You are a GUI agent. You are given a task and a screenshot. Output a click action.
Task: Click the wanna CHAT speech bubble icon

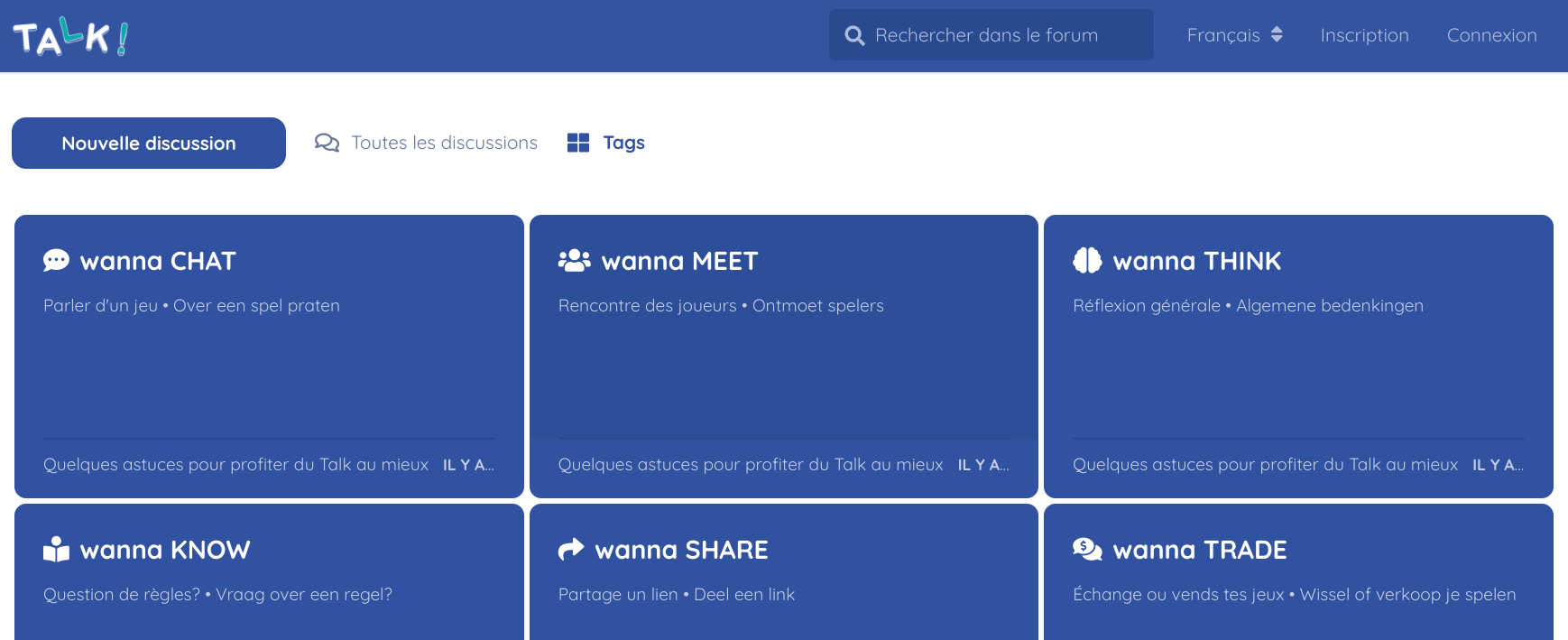point(56,261)
